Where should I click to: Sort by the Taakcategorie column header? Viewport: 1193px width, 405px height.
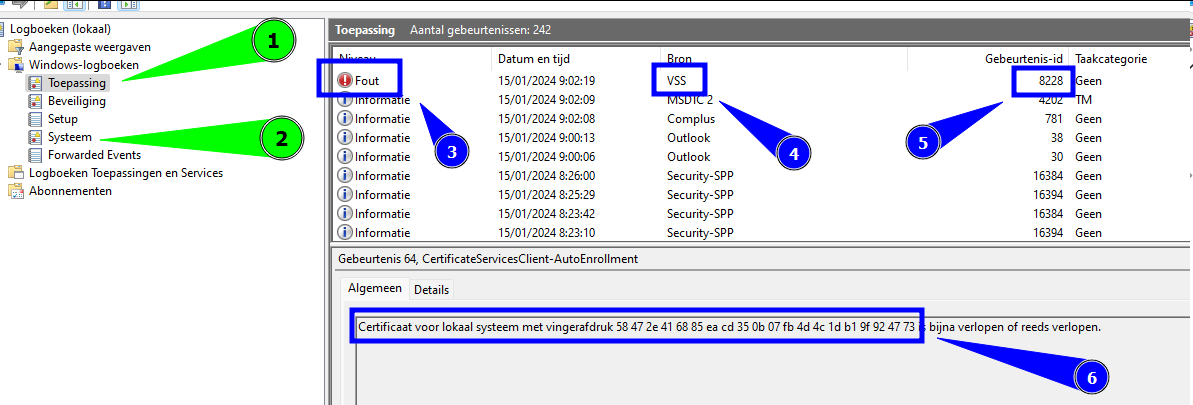(1111, 59)
